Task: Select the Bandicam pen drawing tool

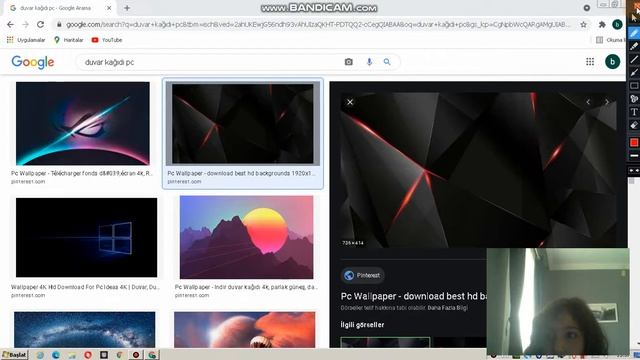Action: 634,33
